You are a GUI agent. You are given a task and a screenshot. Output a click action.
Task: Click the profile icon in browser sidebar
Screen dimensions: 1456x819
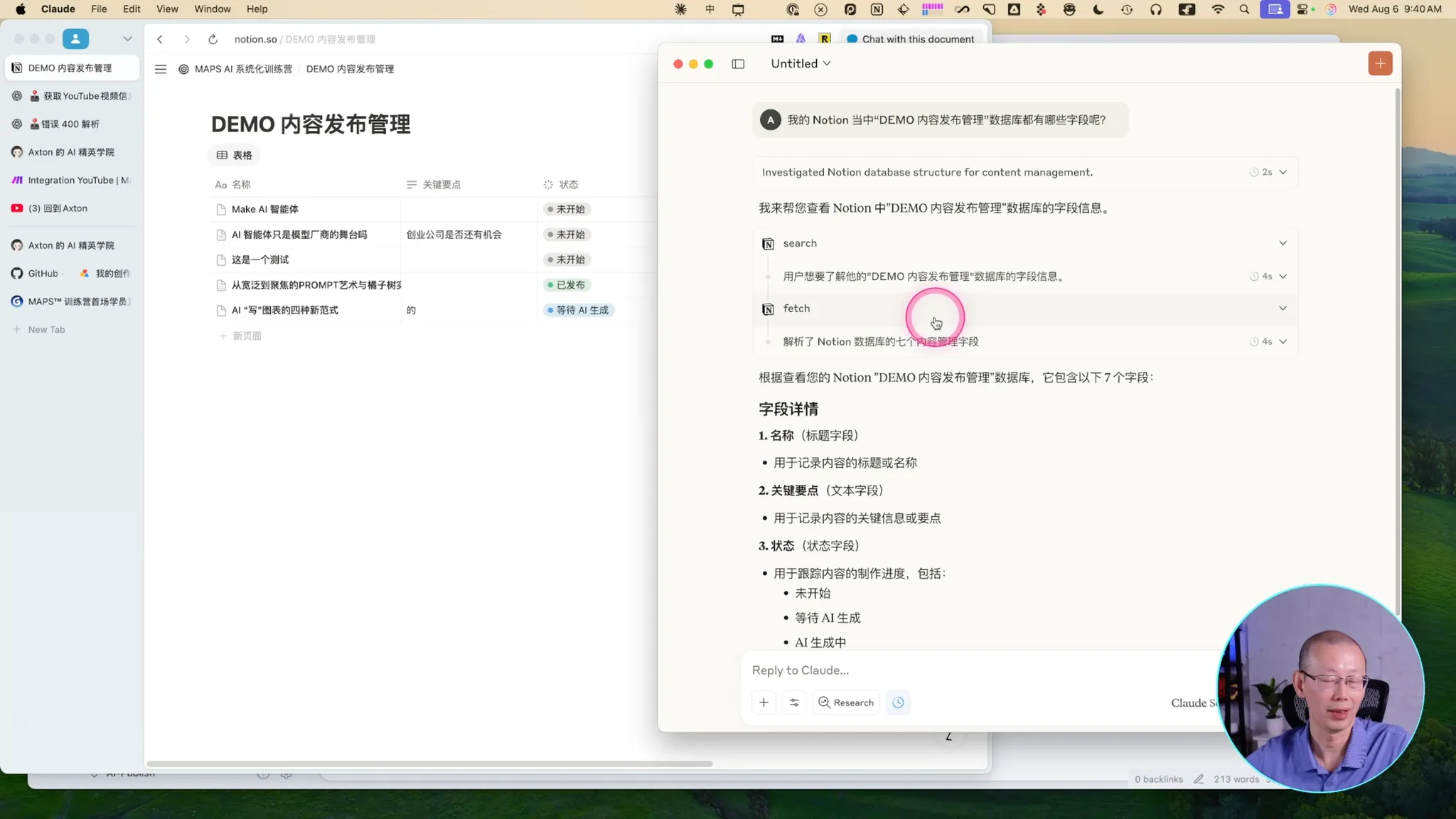point(75,38)
